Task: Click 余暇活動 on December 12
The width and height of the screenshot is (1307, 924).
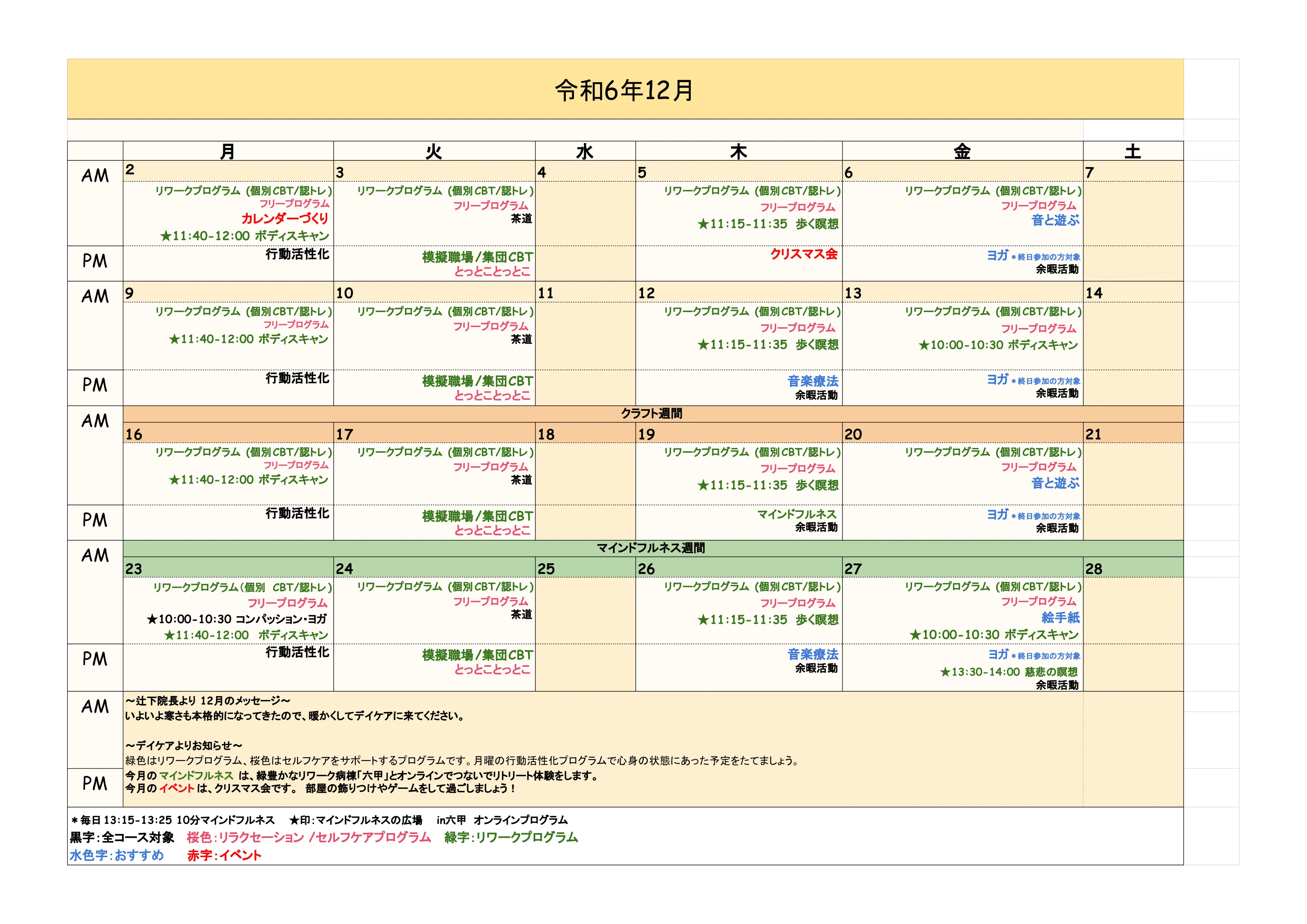Action: pyautogui.click(x=816, y=395)
